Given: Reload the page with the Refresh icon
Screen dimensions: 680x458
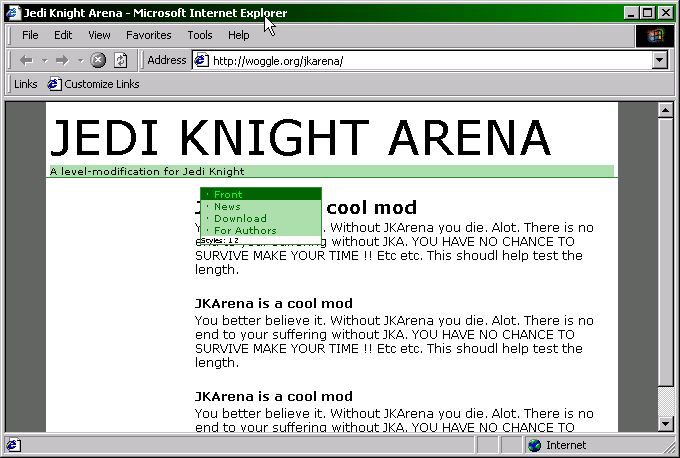Looking at the screenshot, I should click(121, 60).
